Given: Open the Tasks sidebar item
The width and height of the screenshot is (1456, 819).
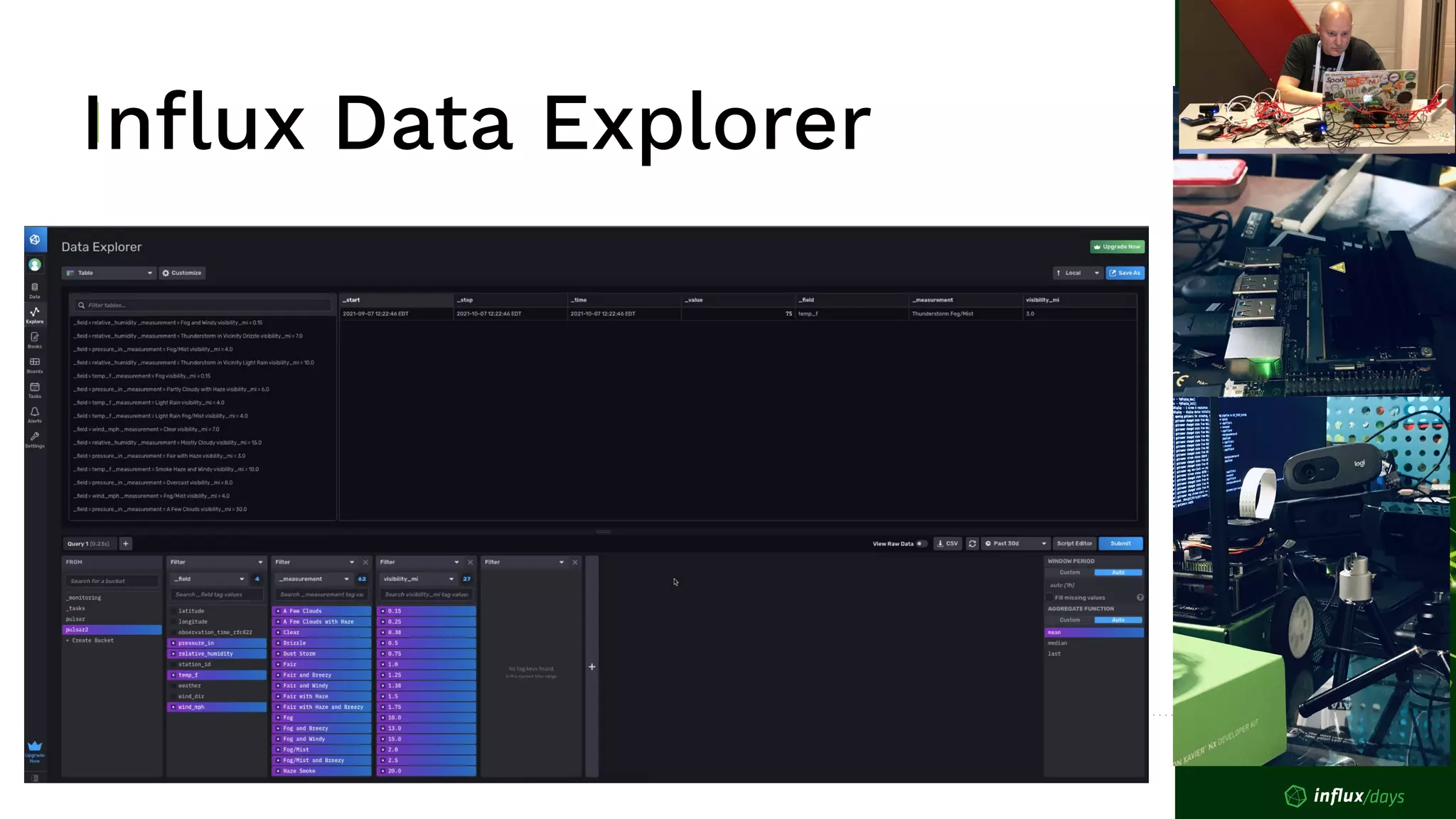Looking at the screenshot, I should (x=34, y=390).
